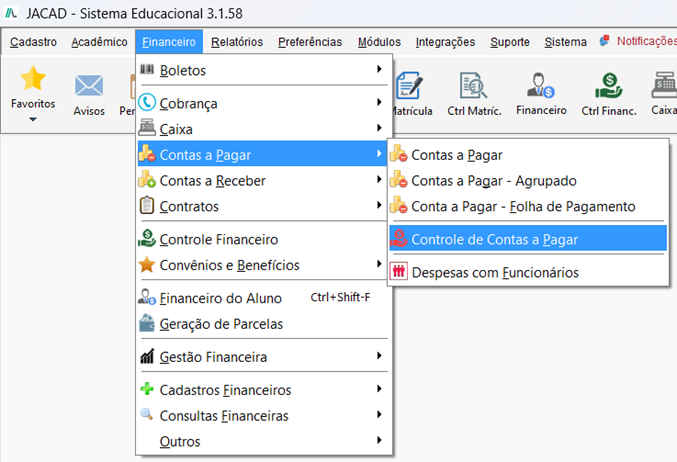Open Financeiro toolbar icon with person

click(x=541, y=85)
